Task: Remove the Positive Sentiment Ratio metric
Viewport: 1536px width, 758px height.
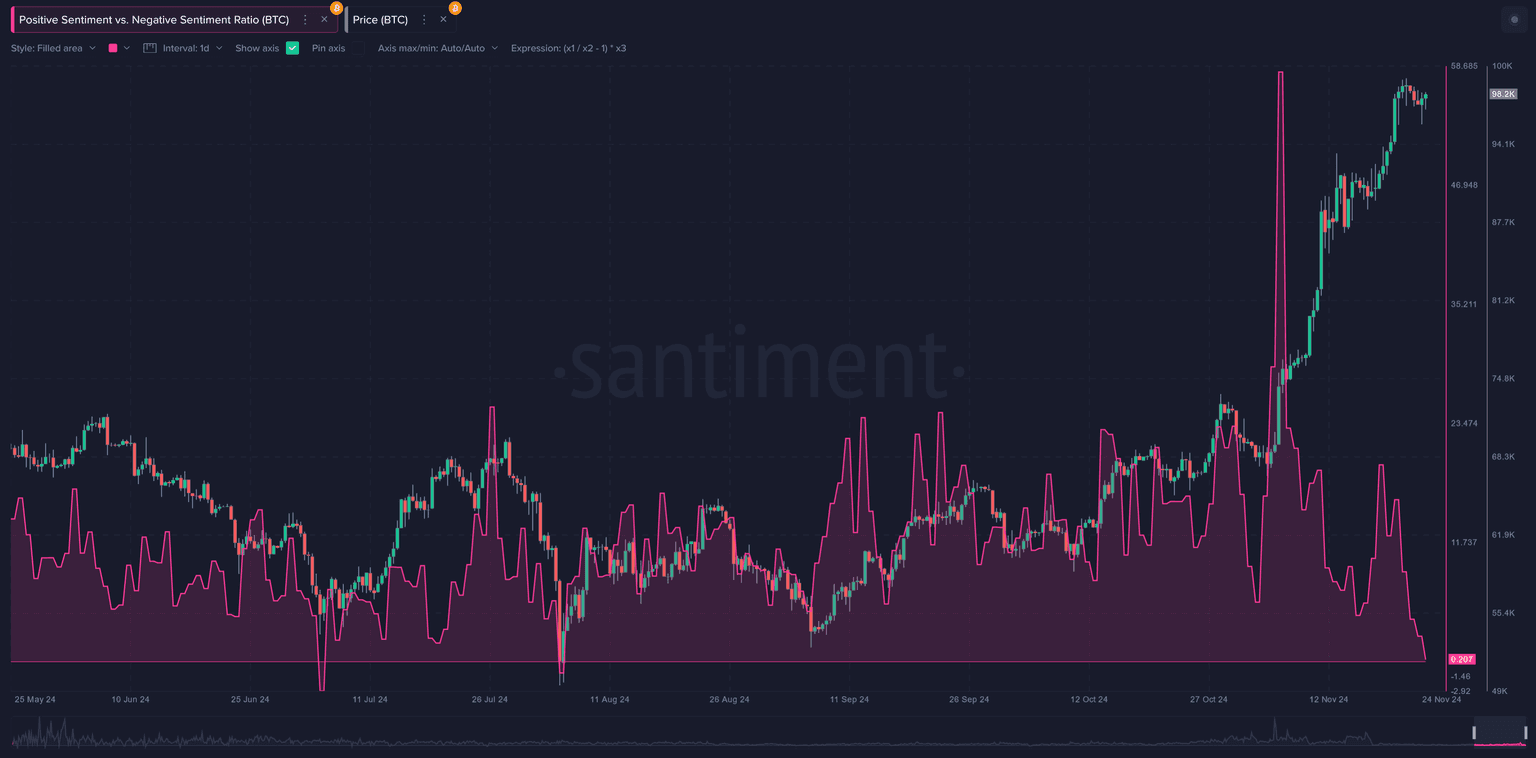Action: [x=324, y=20]
